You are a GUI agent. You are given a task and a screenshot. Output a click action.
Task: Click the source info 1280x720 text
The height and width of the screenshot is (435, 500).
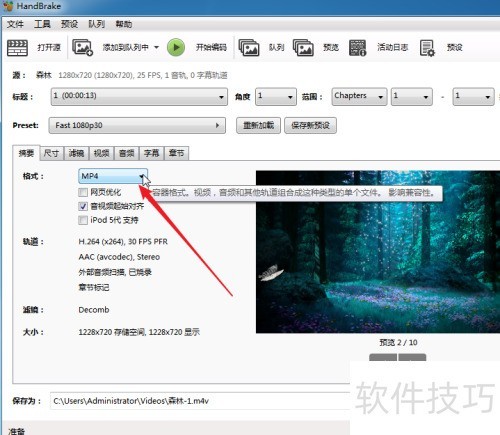[143, 75]
